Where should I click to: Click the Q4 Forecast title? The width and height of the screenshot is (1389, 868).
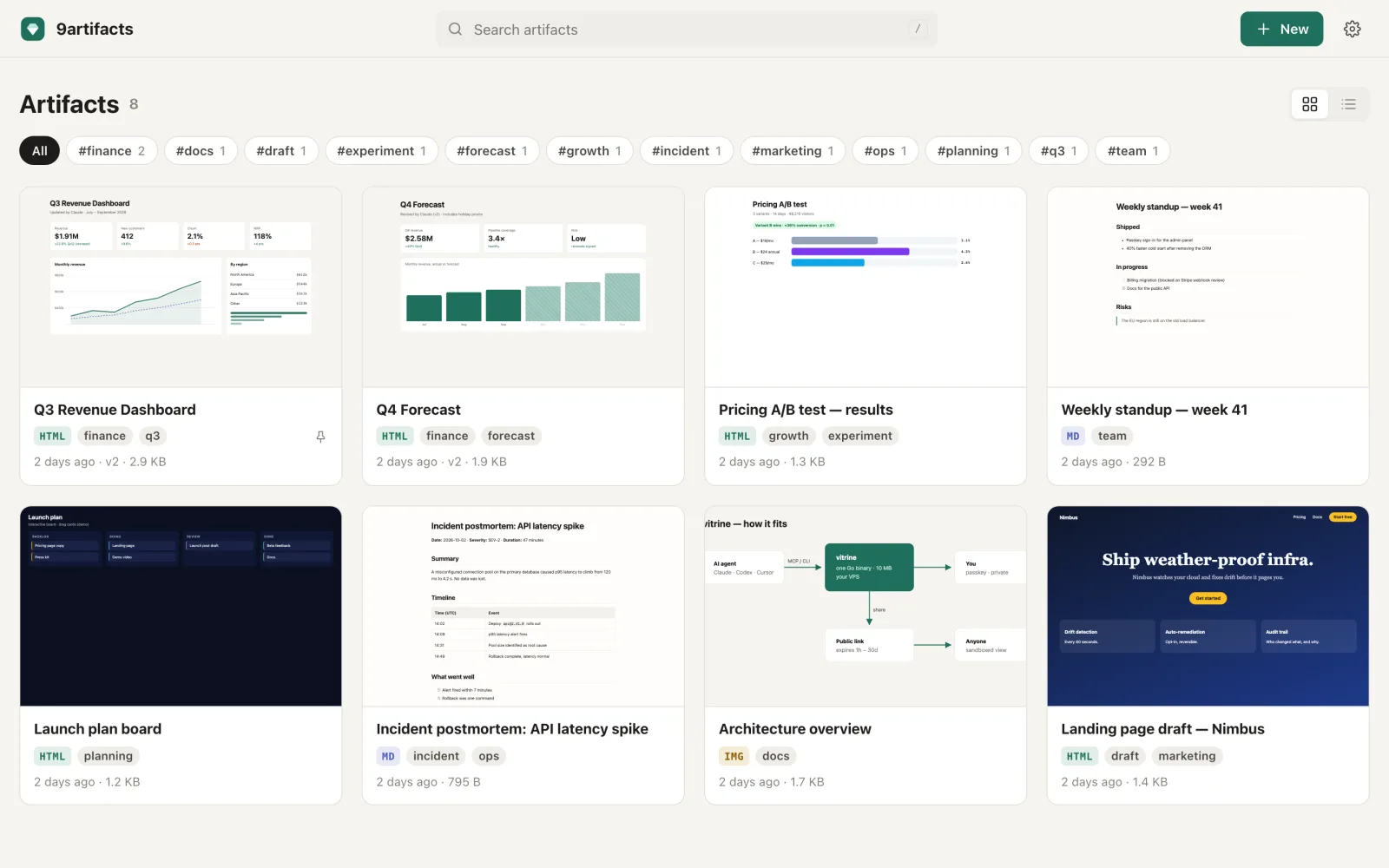tap(418, 410)
